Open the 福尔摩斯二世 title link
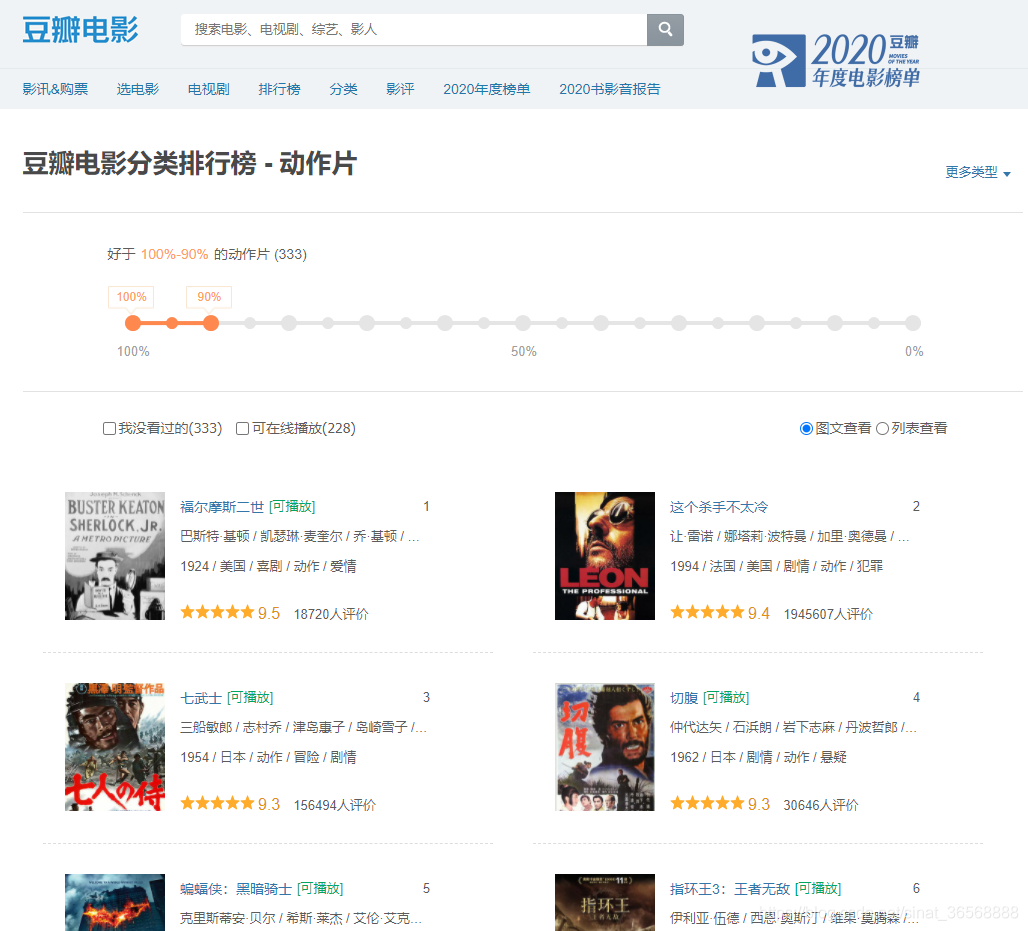1028x931 pixels. 222,507
